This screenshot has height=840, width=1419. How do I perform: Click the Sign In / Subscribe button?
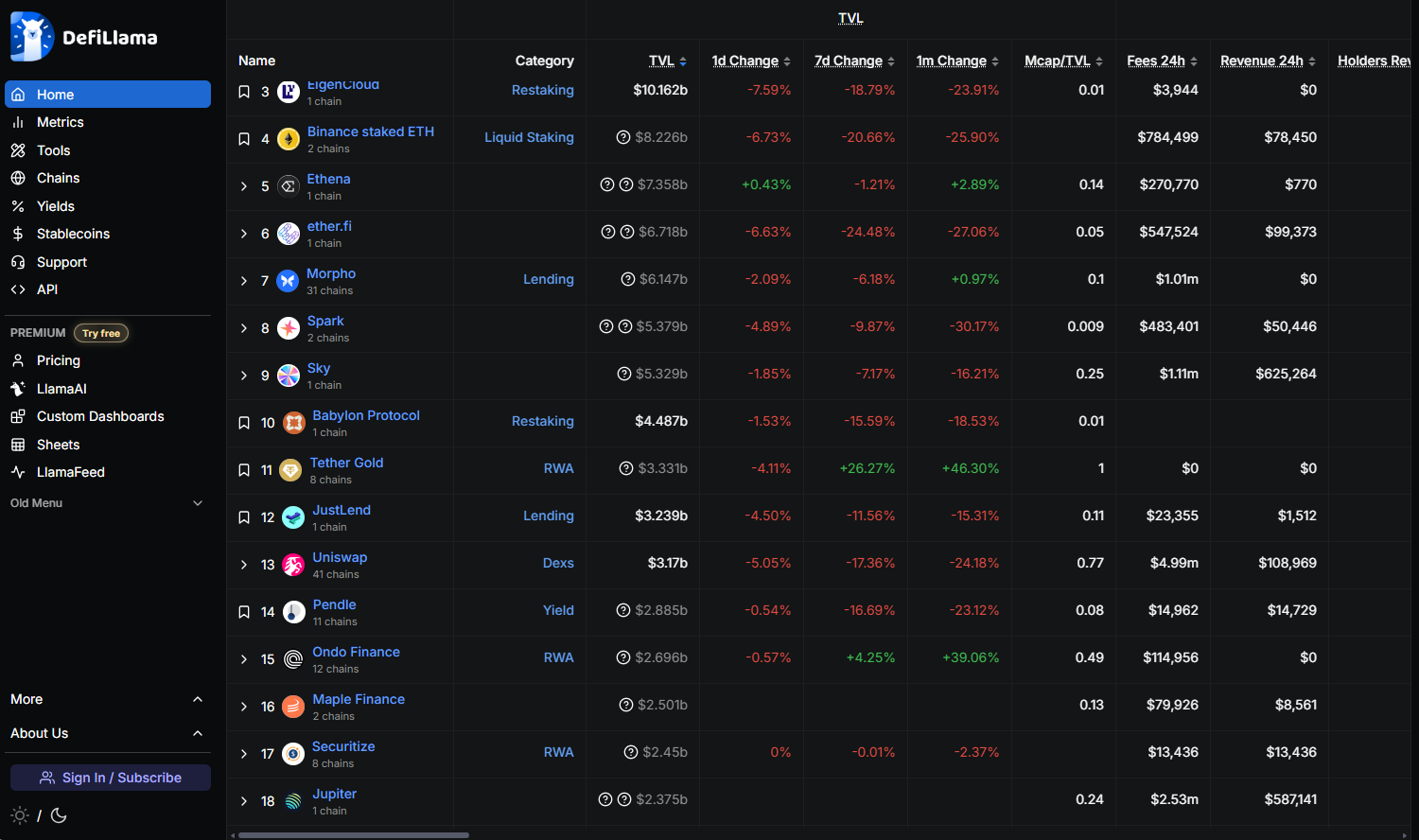(x=111, y=778)
